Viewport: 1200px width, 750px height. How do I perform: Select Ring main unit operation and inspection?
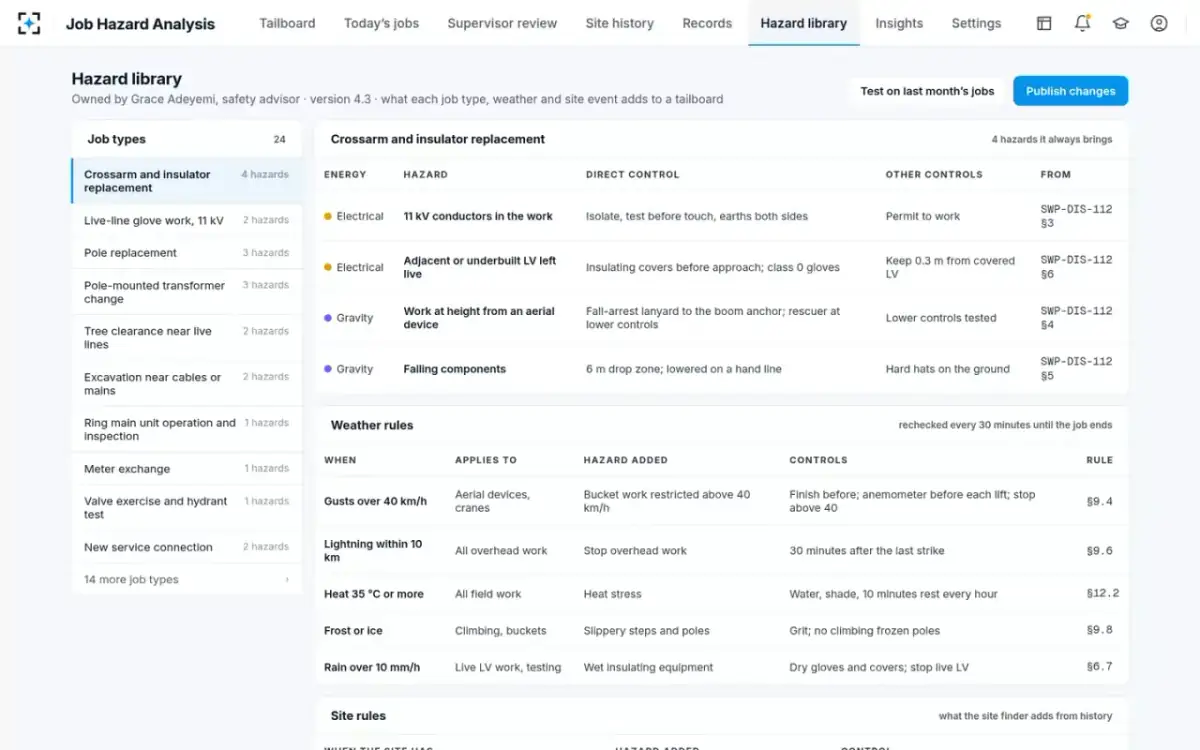point(186,430)
